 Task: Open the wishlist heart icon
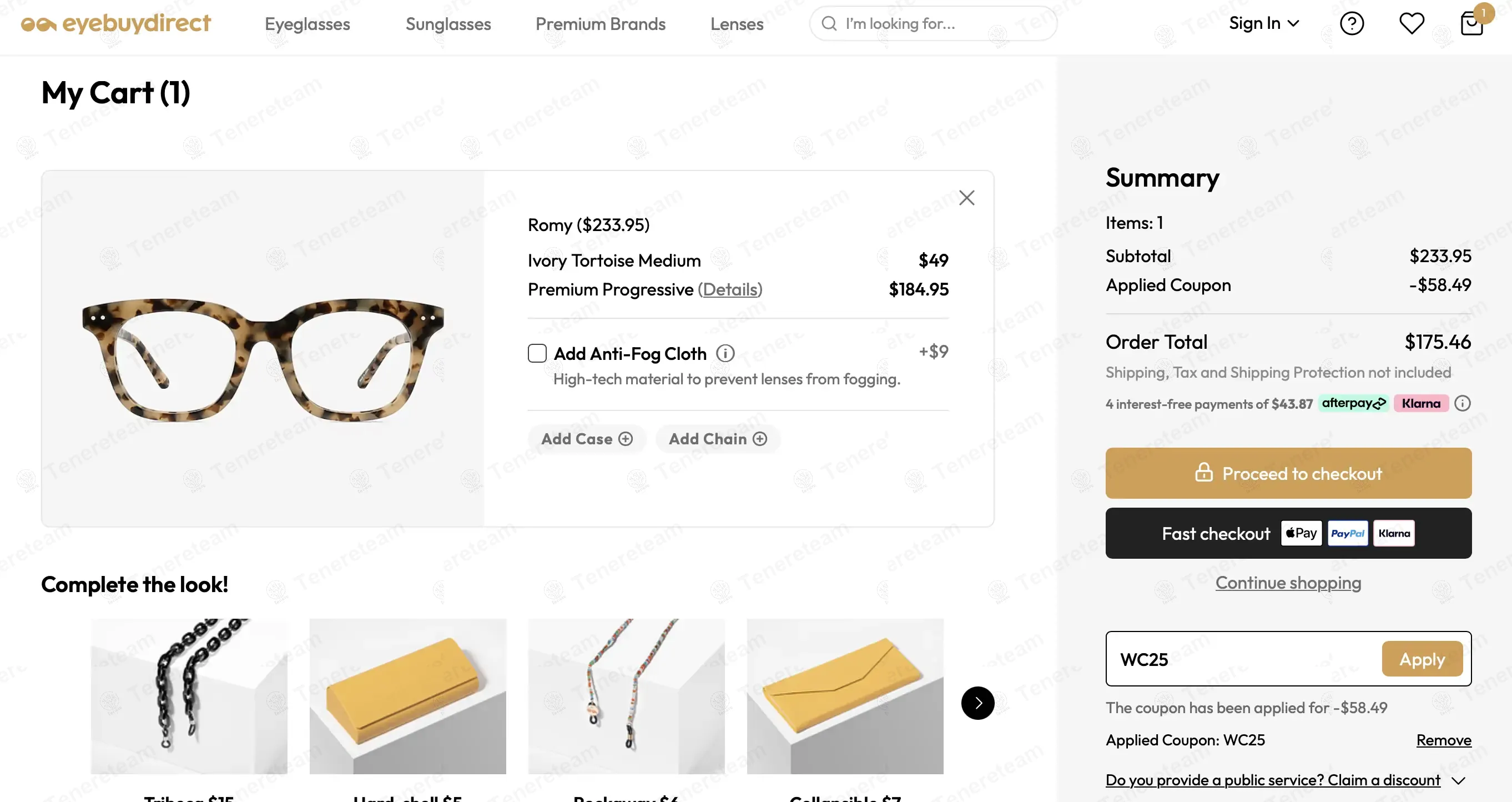[x=1411, y=23]
